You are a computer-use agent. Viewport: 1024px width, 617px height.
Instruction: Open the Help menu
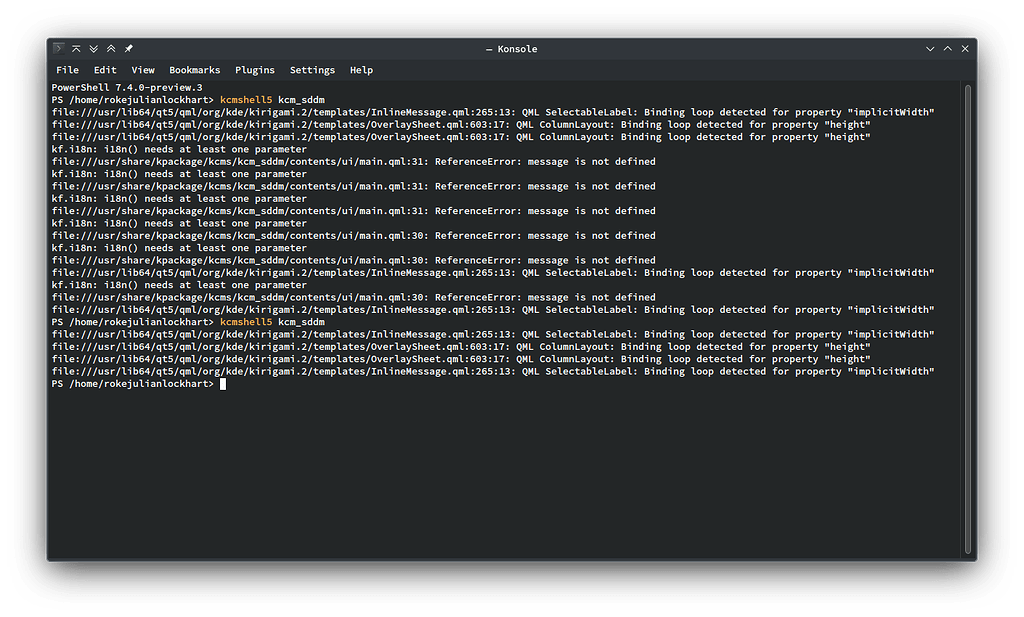click(361, 70)
